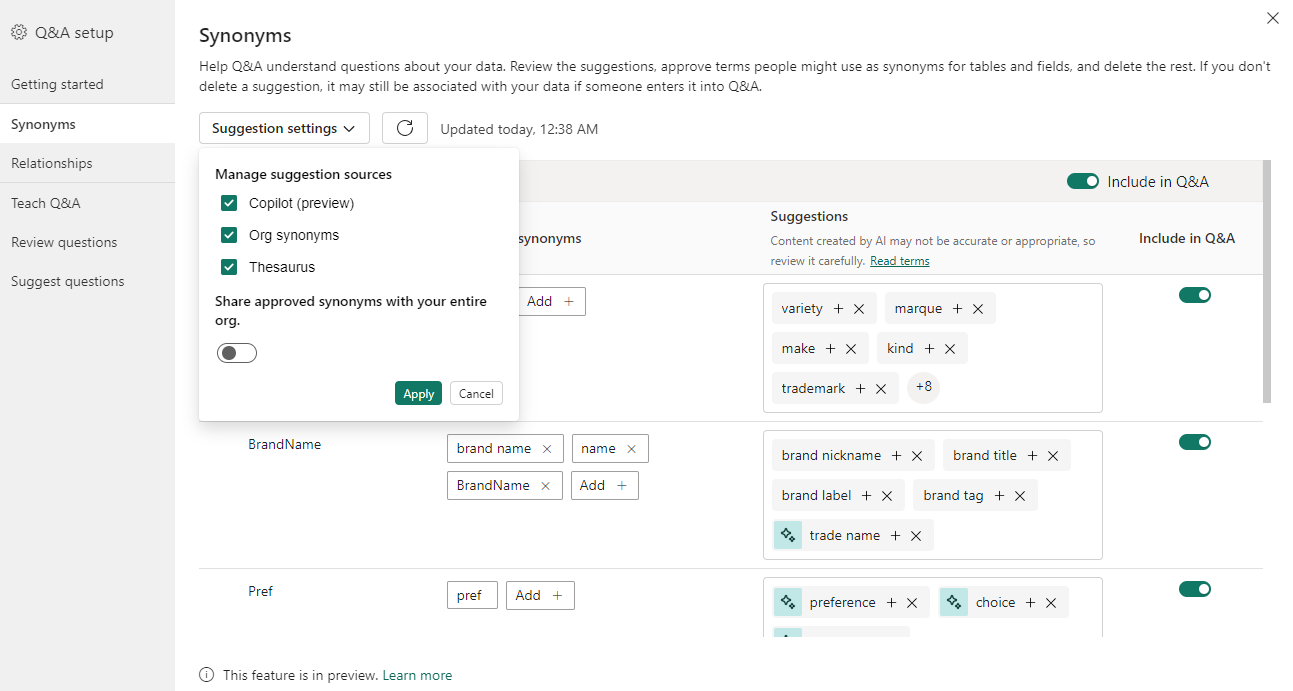Image resolution: width=1293 pixels, height=691 pixels.
Task: Click the Copilot sparkle icon on "trade name"
Action: point(787,535)
